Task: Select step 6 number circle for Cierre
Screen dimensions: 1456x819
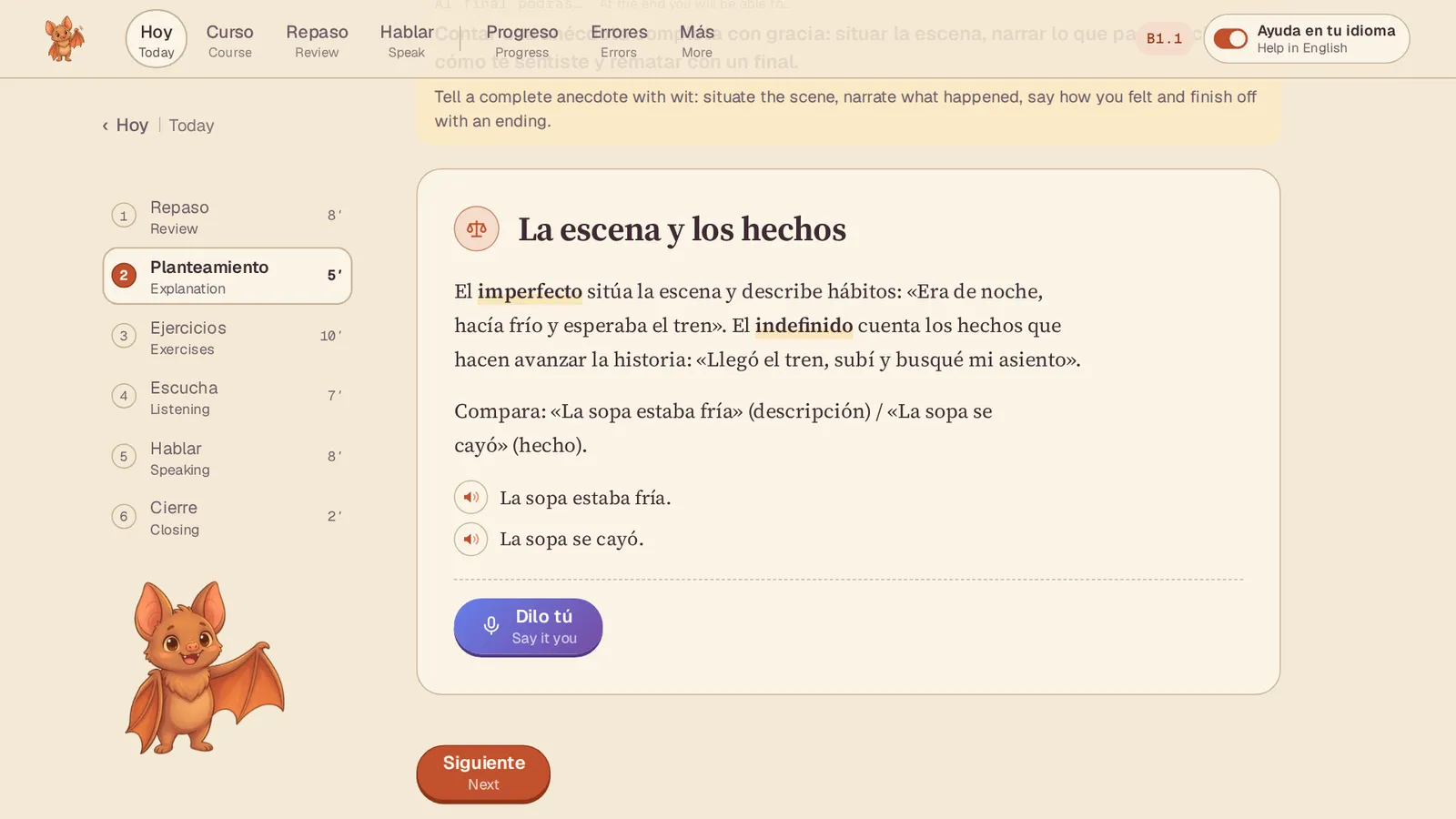Action: tap(124, 516)
